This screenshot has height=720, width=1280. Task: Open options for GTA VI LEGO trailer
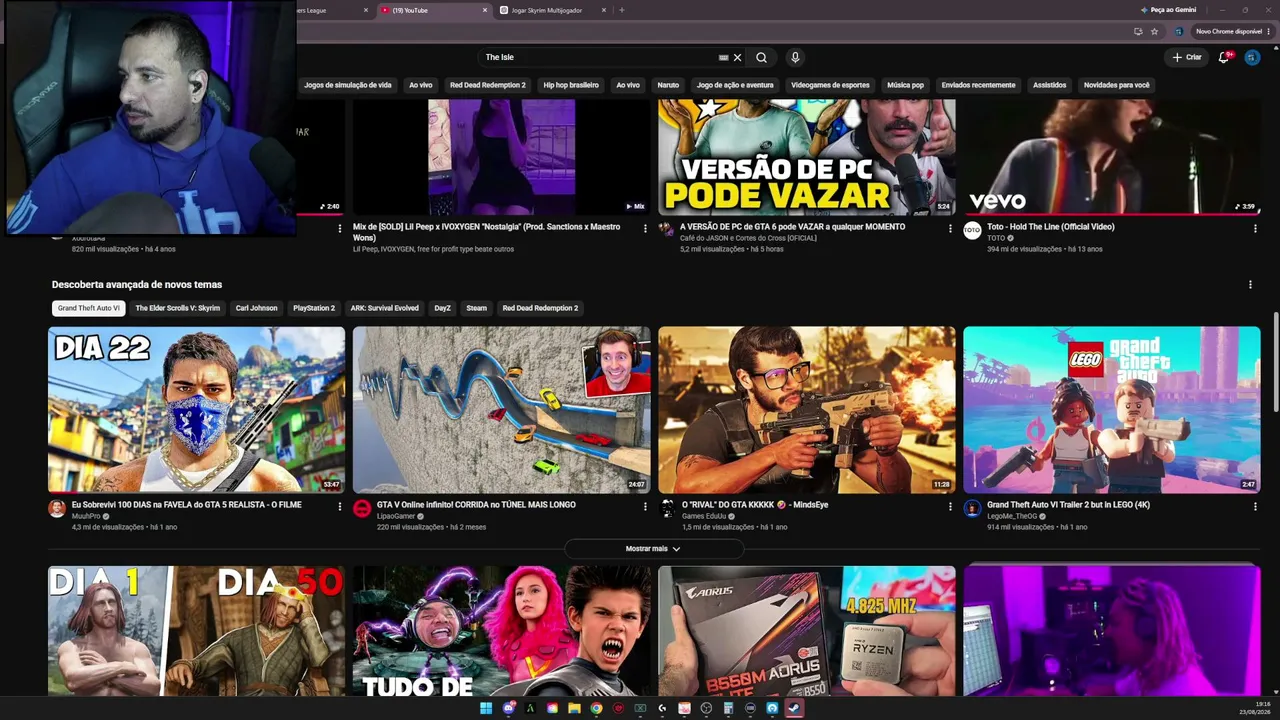(x=1255, y=507)
